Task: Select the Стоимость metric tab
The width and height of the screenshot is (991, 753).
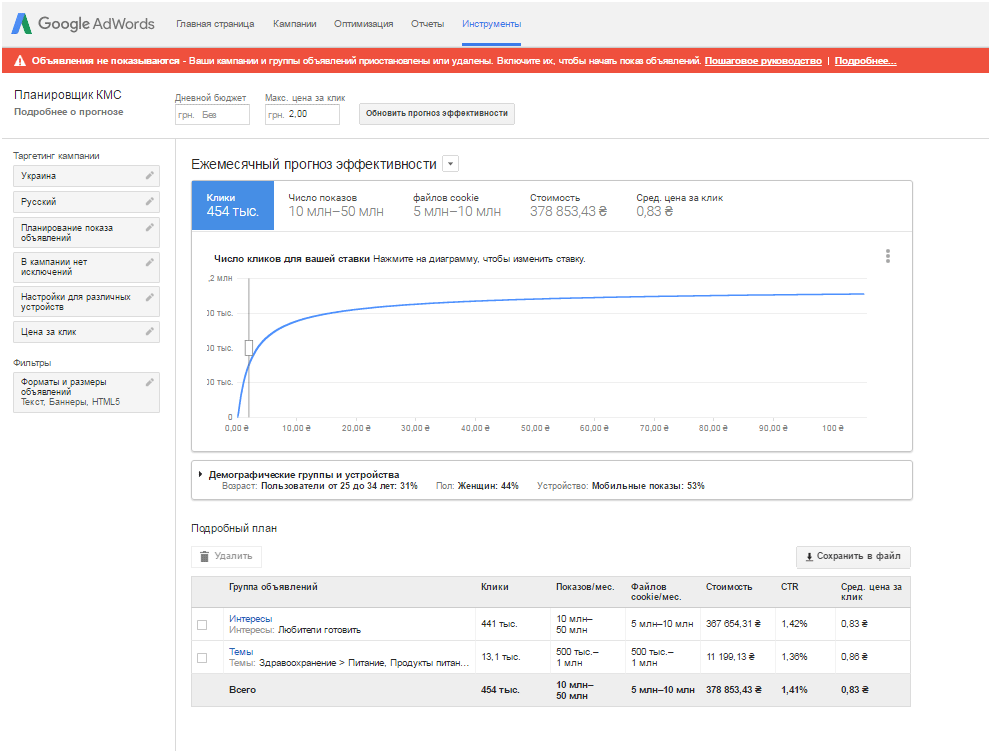Action: [x=568, y=205]
